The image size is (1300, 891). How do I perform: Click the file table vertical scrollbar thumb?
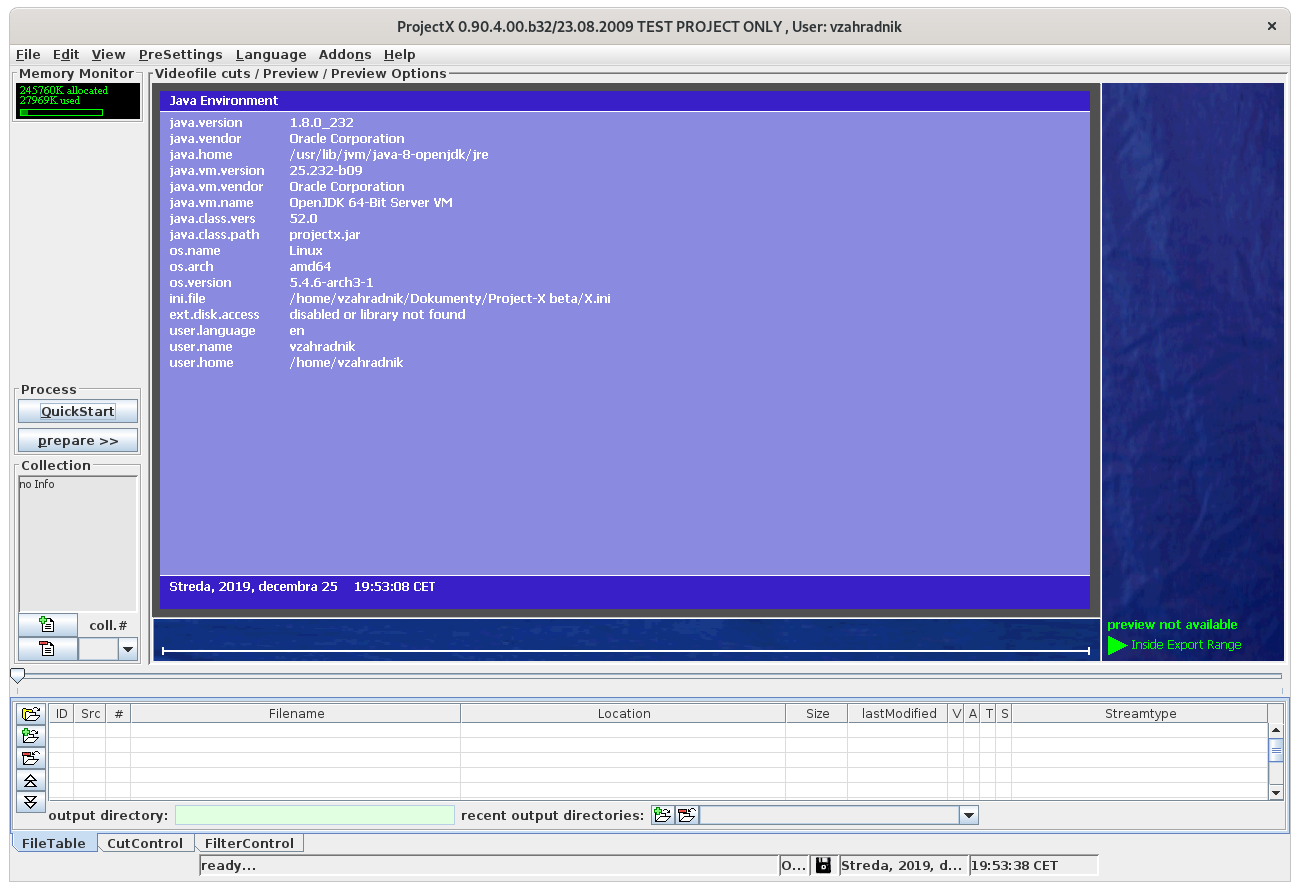tap(1275, 749)
